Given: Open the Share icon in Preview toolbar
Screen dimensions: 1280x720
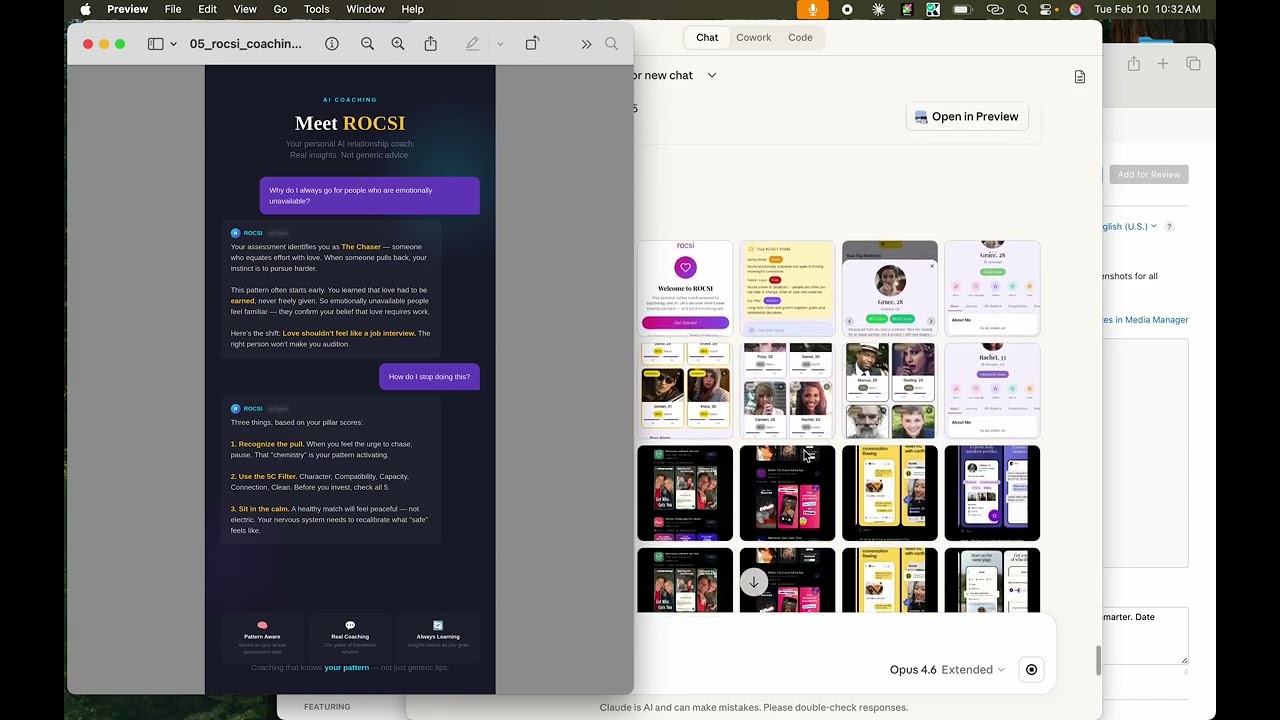Looking at the screenshot, I should pyautogui.click(x=431, y=44).
